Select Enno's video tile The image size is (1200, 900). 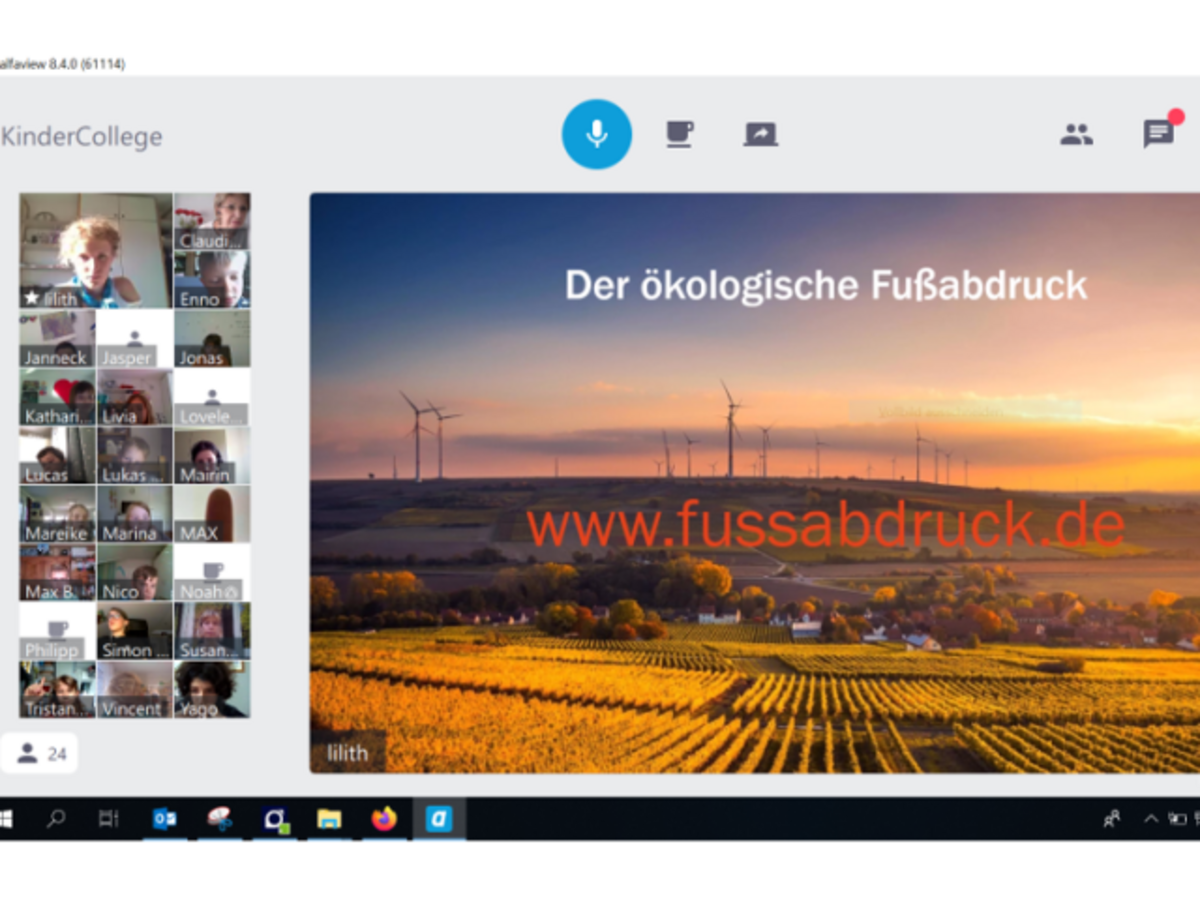(212, 280)
